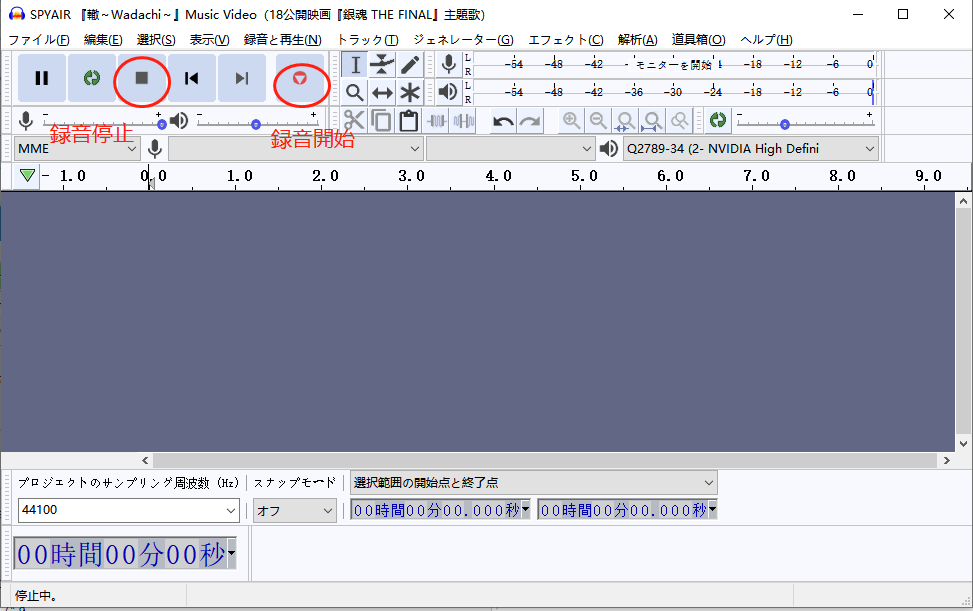
Task: Select the Zoom magnifier tool
Action: [x=355, y=92]
